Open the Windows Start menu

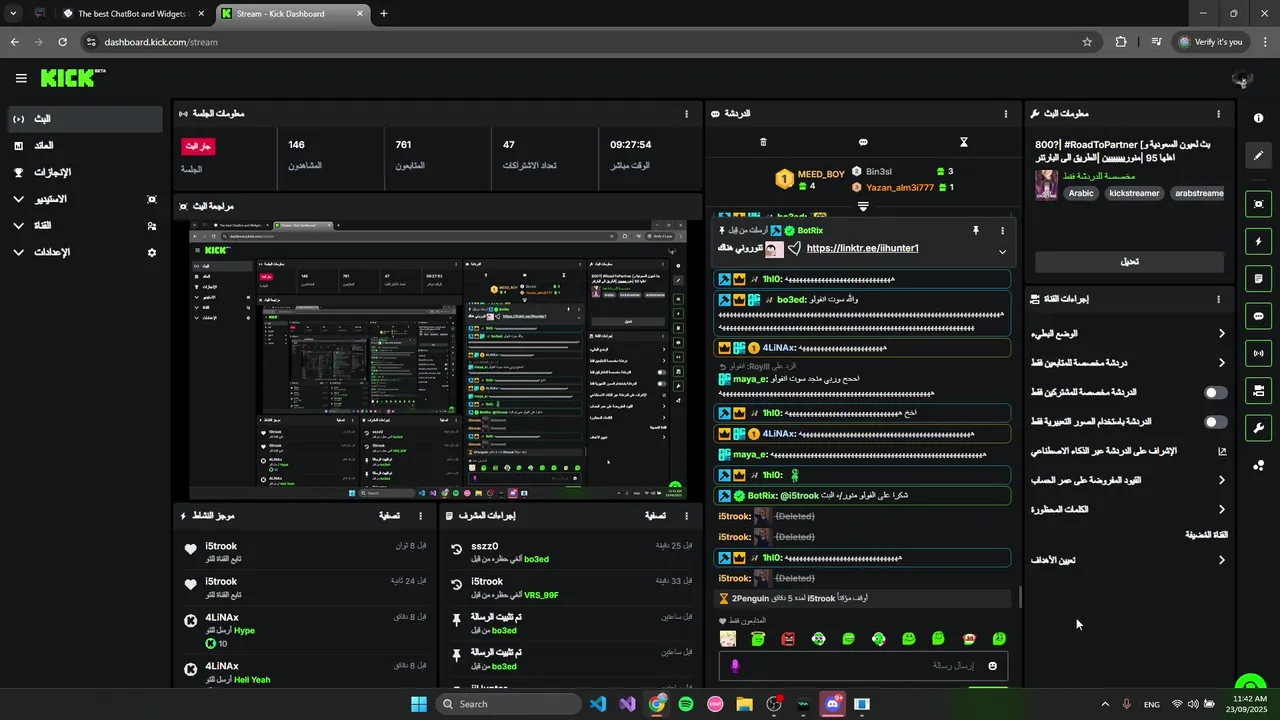coord(418,704)
